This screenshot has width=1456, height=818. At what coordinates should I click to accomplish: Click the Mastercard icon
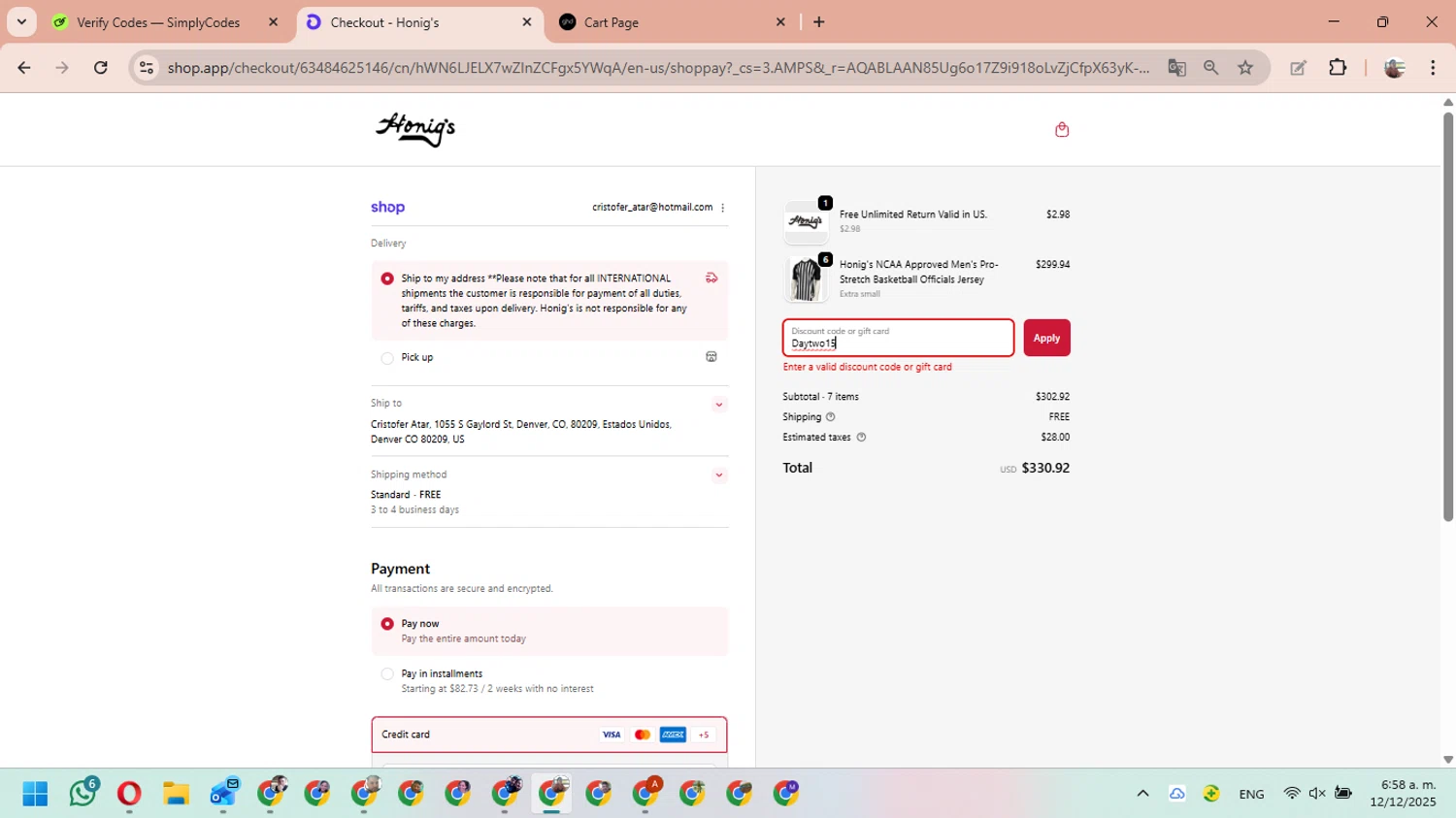click(642, 735)
